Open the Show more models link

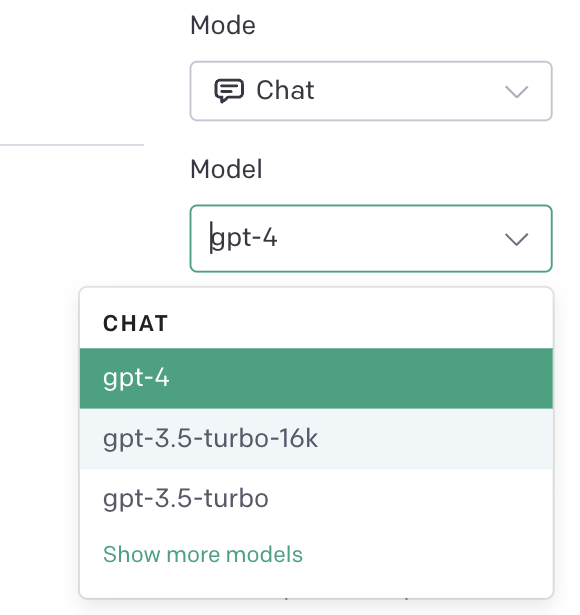[x=203, y=555]
